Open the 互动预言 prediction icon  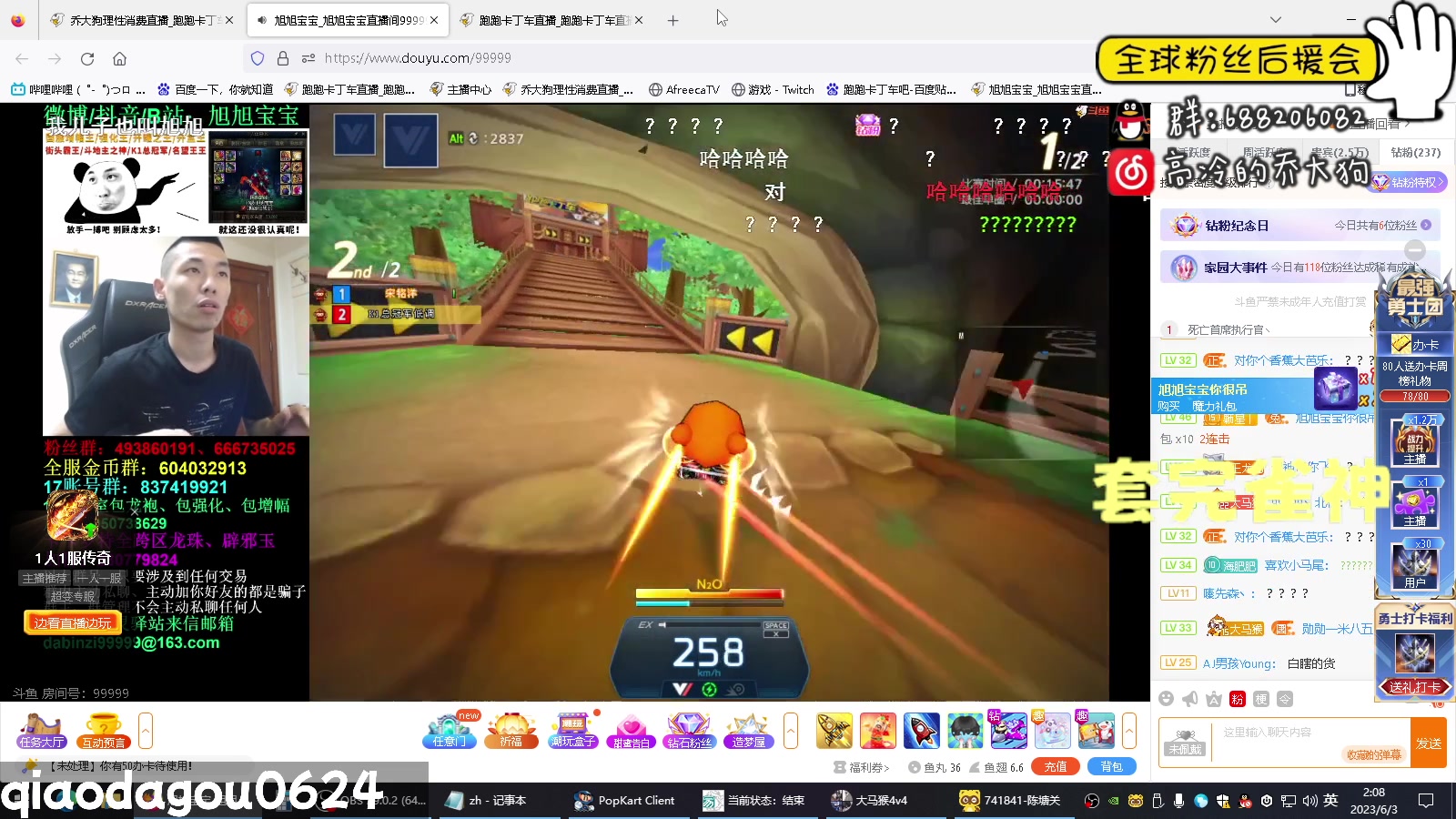click(x=104, y=731)
